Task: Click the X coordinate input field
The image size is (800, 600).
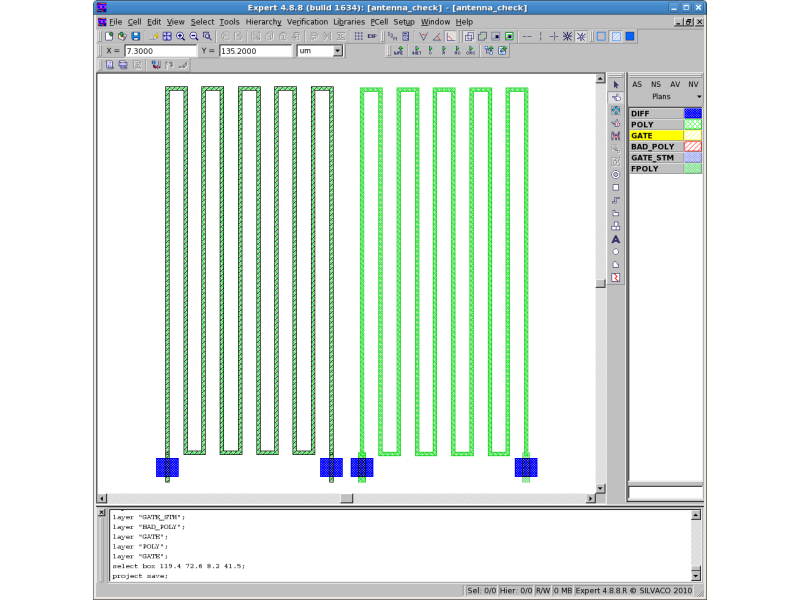Action: [160, 50]
